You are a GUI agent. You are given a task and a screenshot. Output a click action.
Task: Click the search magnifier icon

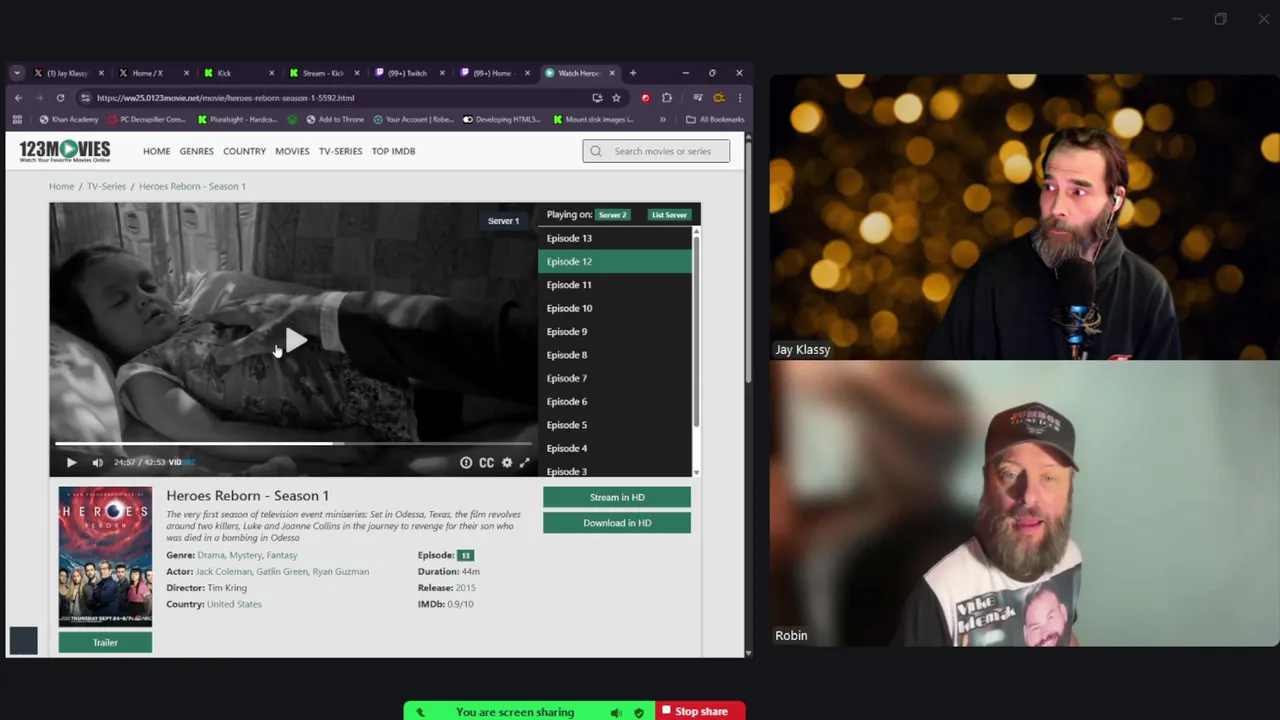pyautogui.click(x=596, y=151)
